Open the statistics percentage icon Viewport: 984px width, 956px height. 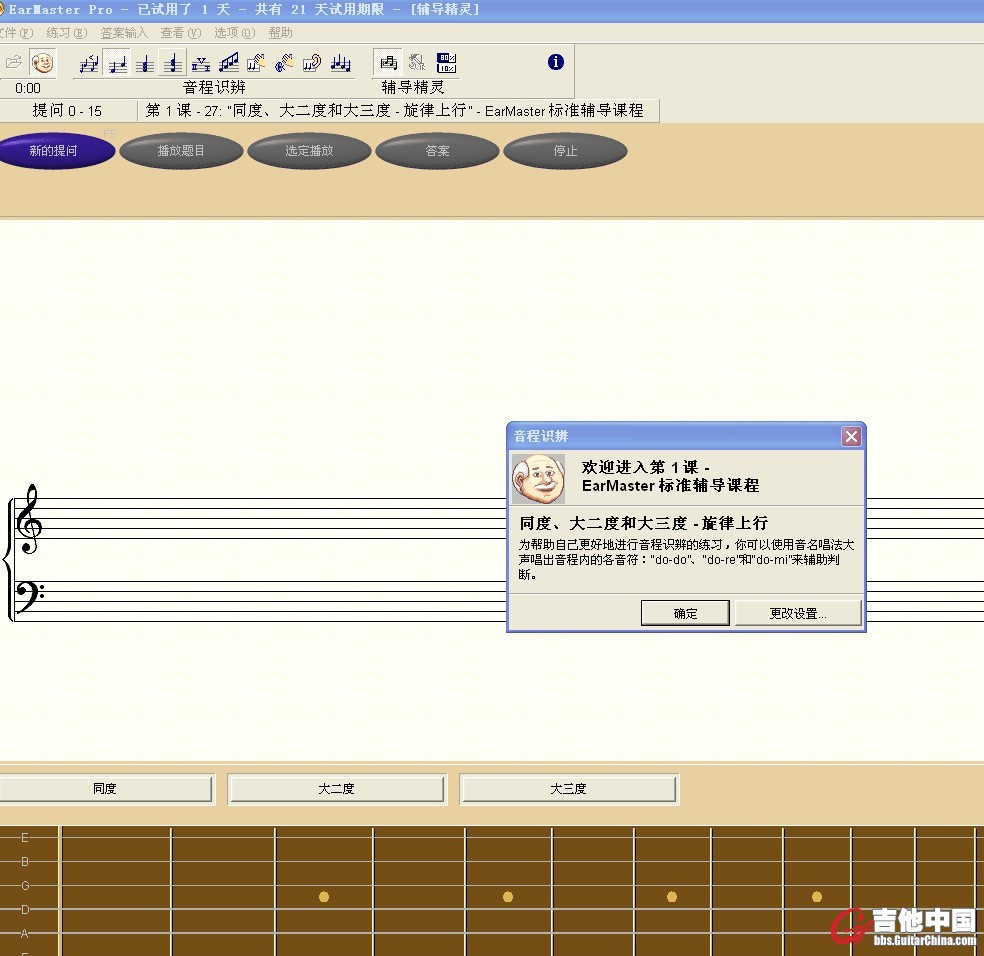pos(446,63)
